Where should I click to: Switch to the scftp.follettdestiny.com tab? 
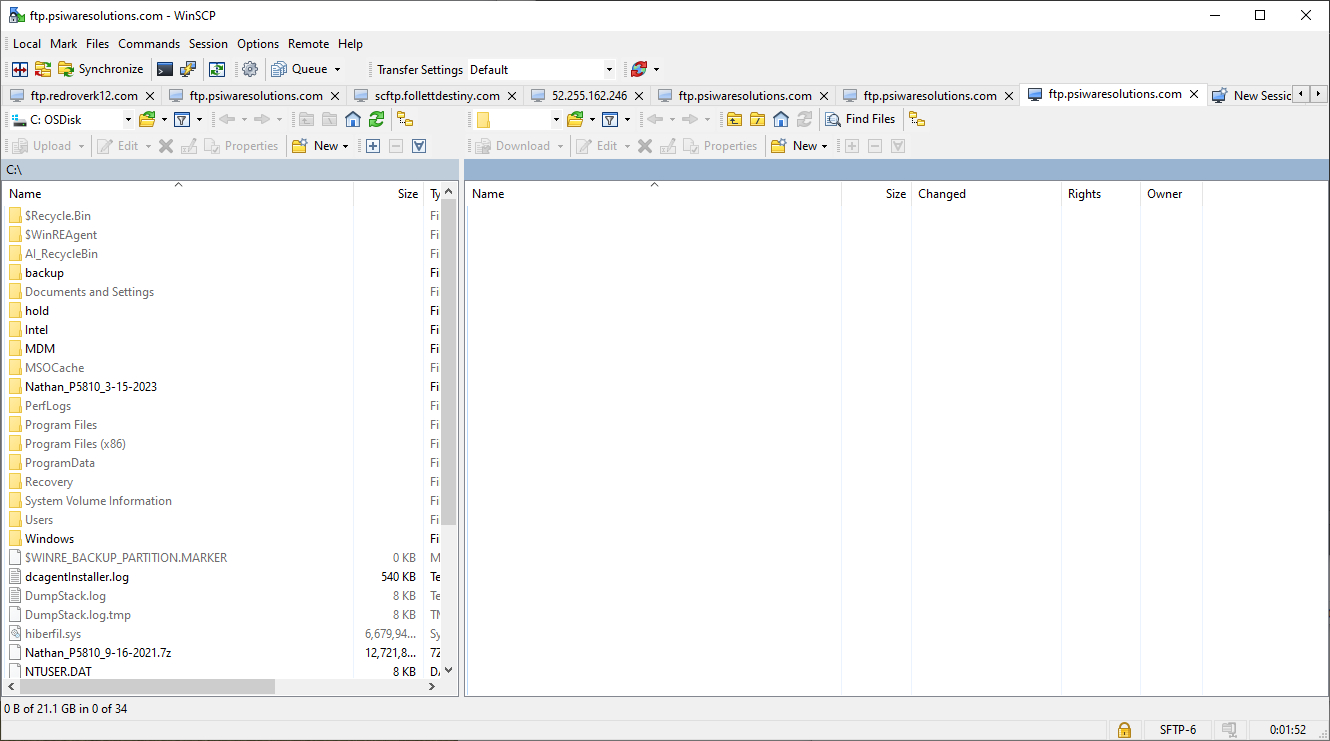click(437, 96)
